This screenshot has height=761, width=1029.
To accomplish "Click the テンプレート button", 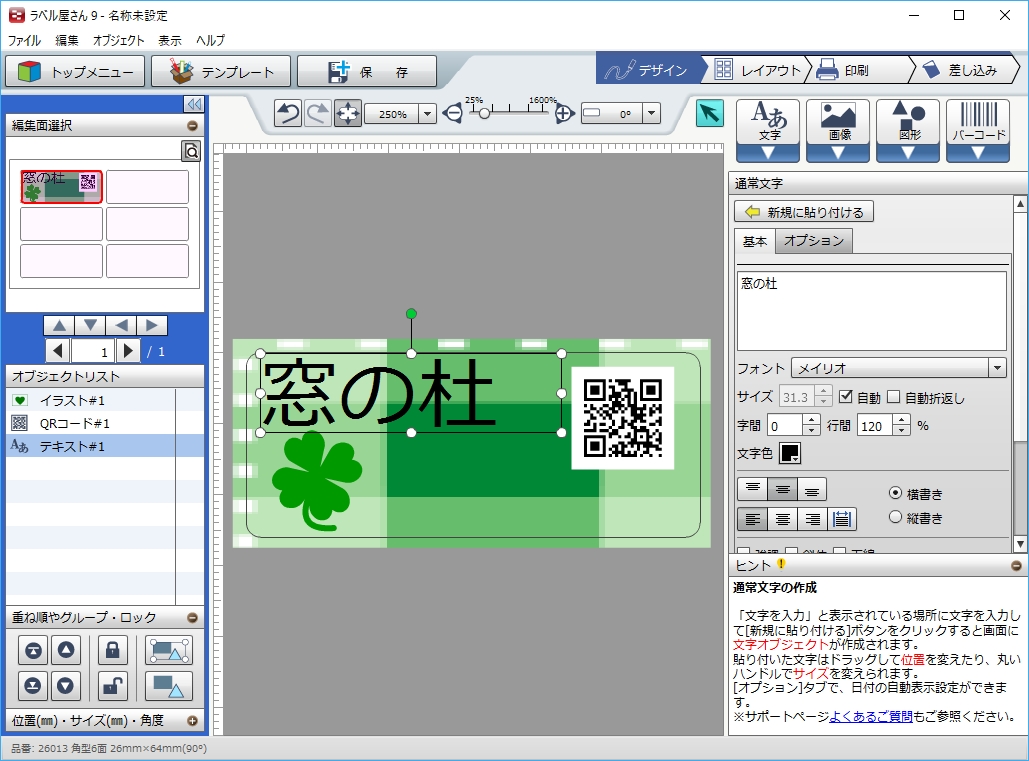I will pos(220,72).
